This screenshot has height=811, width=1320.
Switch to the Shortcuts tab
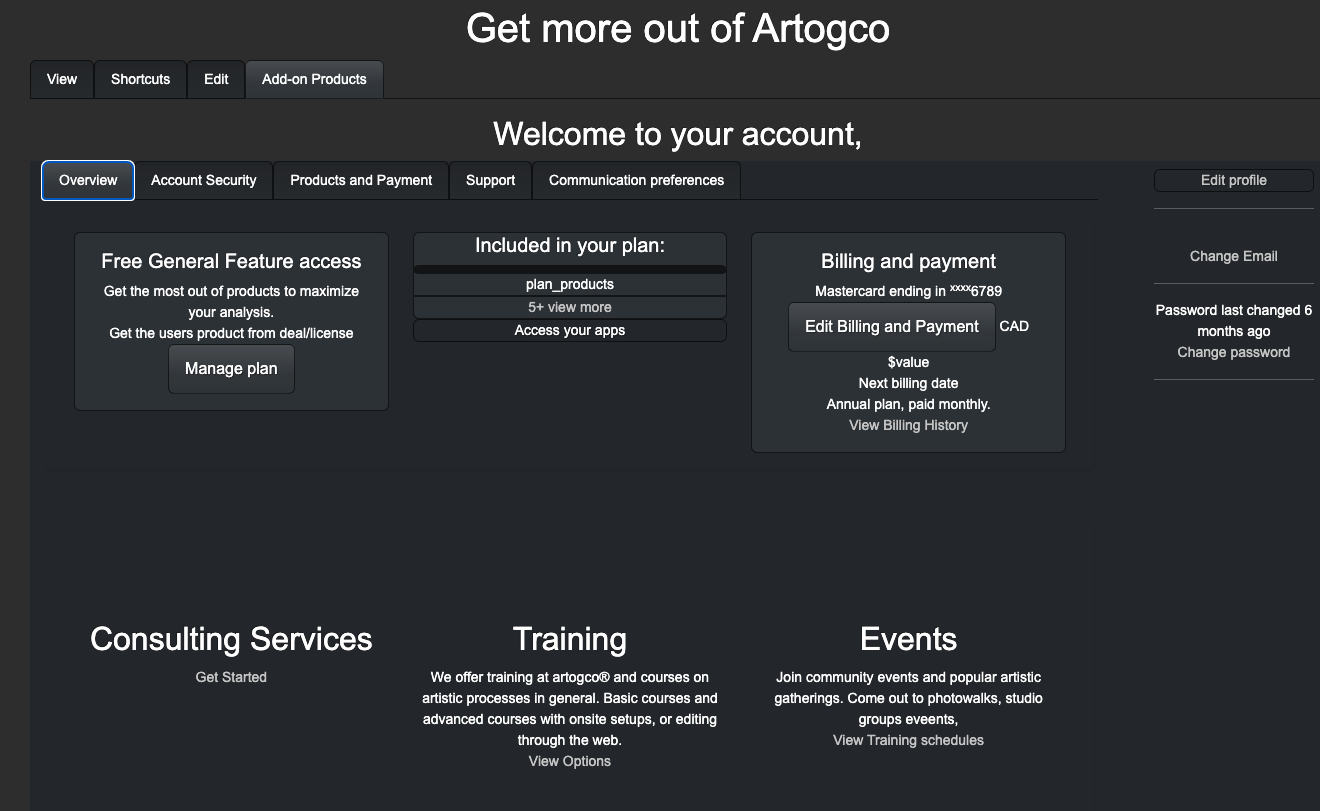[x=141, y=79]
